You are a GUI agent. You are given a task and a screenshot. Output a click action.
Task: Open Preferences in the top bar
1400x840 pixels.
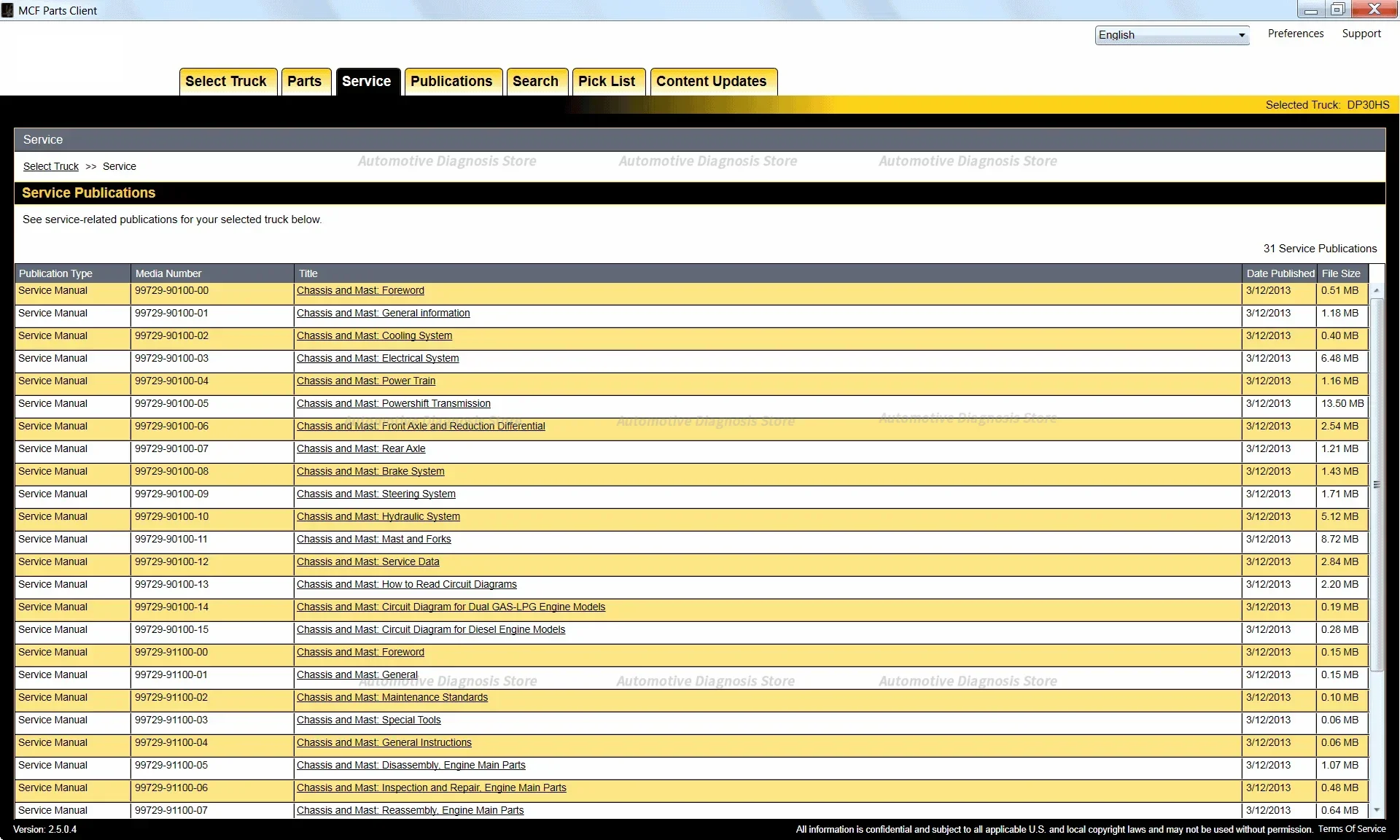(x=1295, y=34)
